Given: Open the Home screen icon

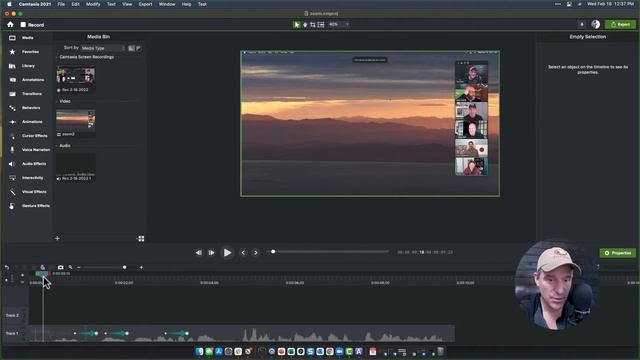Looking at the screenshot, I should point(10,25).
